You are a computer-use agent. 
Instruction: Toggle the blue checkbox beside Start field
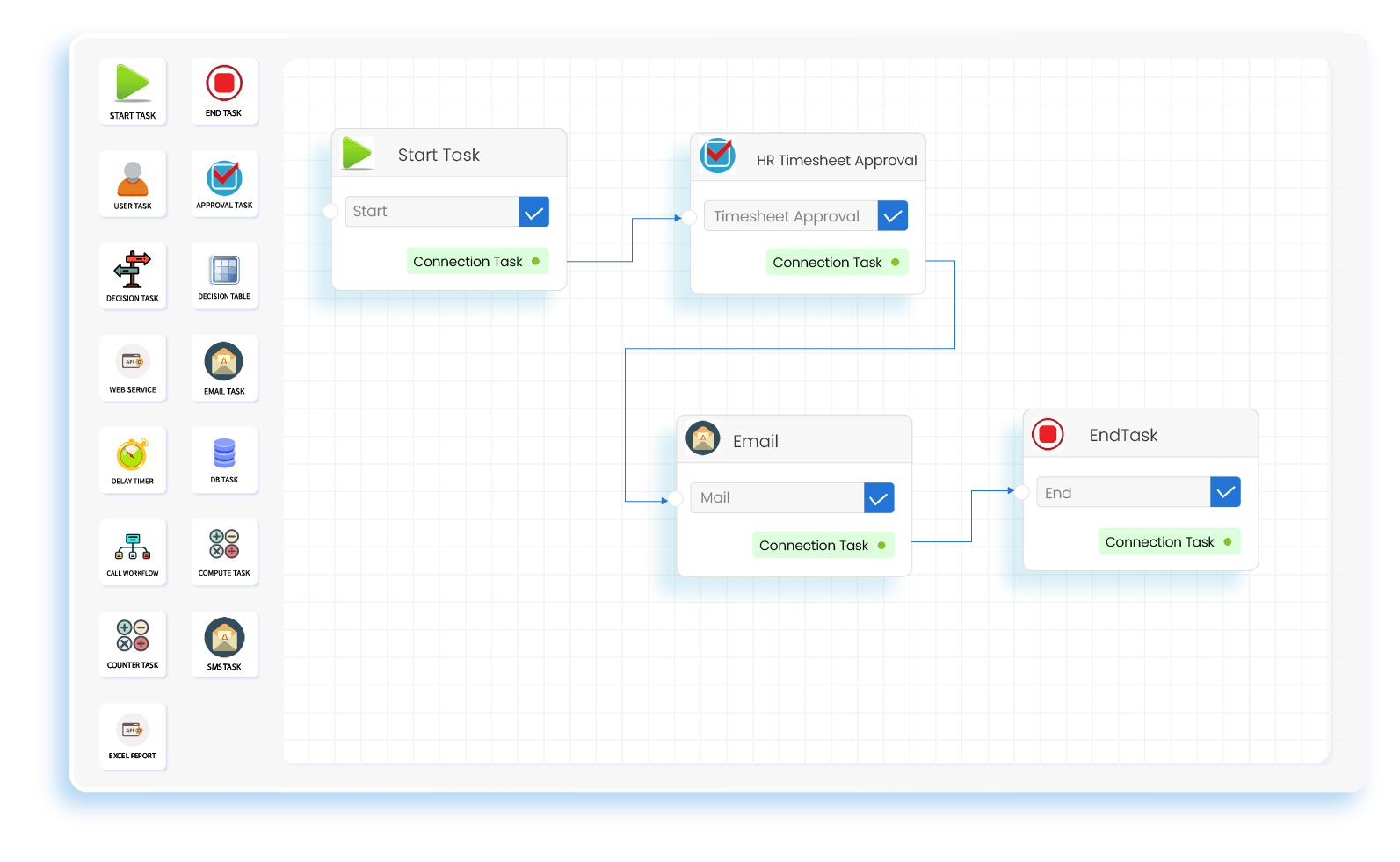(533, 212)
